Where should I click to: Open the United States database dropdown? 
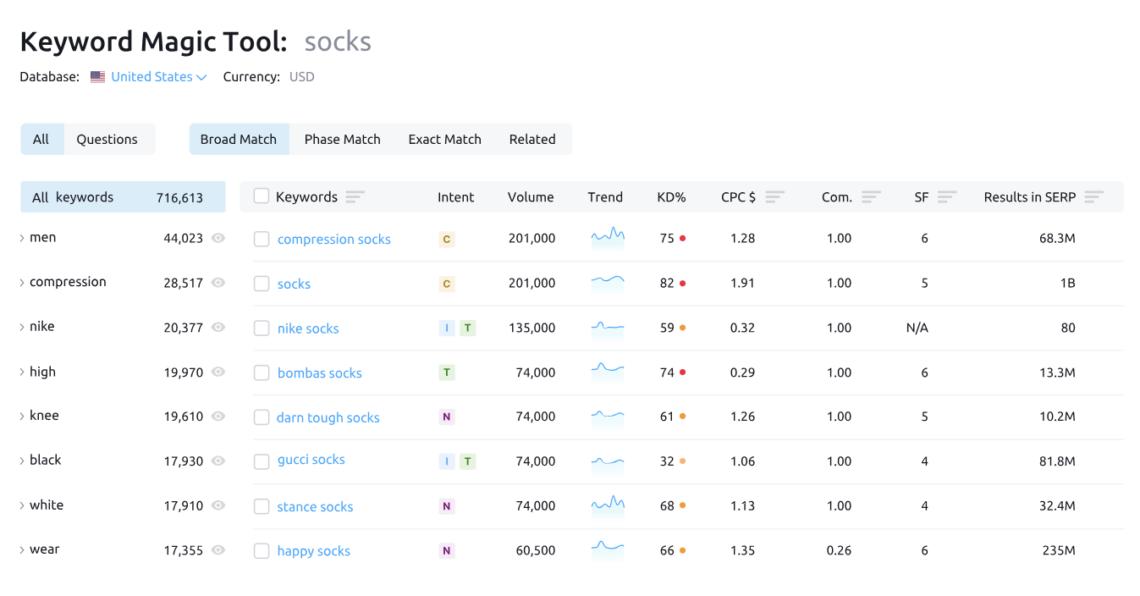click(158, 77)
